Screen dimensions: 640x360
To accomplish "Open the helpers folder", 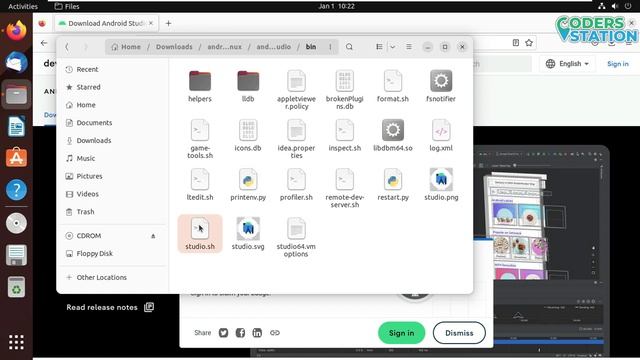I will pos(200,86).
